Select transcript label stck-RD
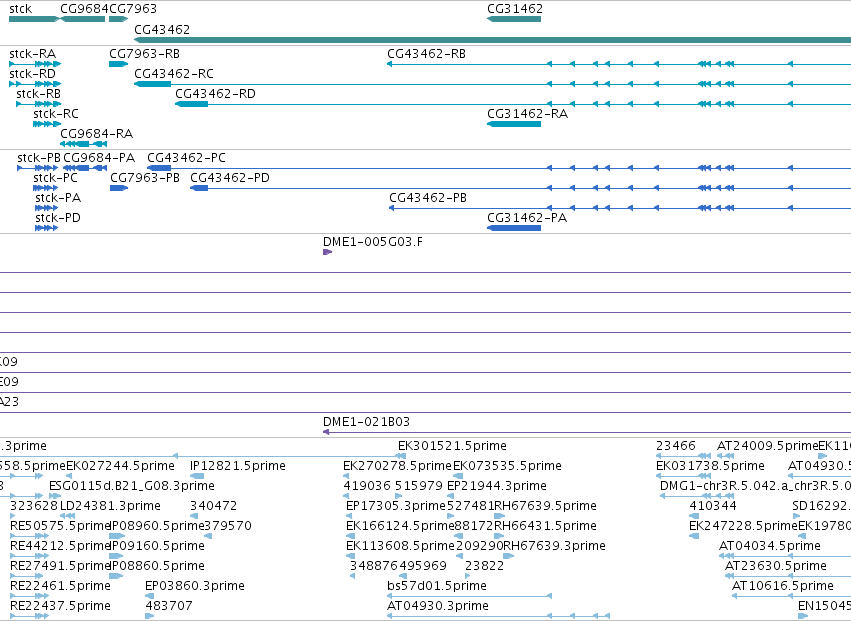The width and height of the screenshot is (851, 621). pos(33,73)
